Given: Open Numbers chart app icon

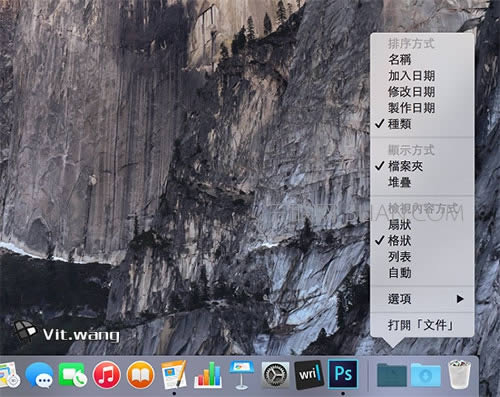Looking at the screenshot, I should (208, 375).
